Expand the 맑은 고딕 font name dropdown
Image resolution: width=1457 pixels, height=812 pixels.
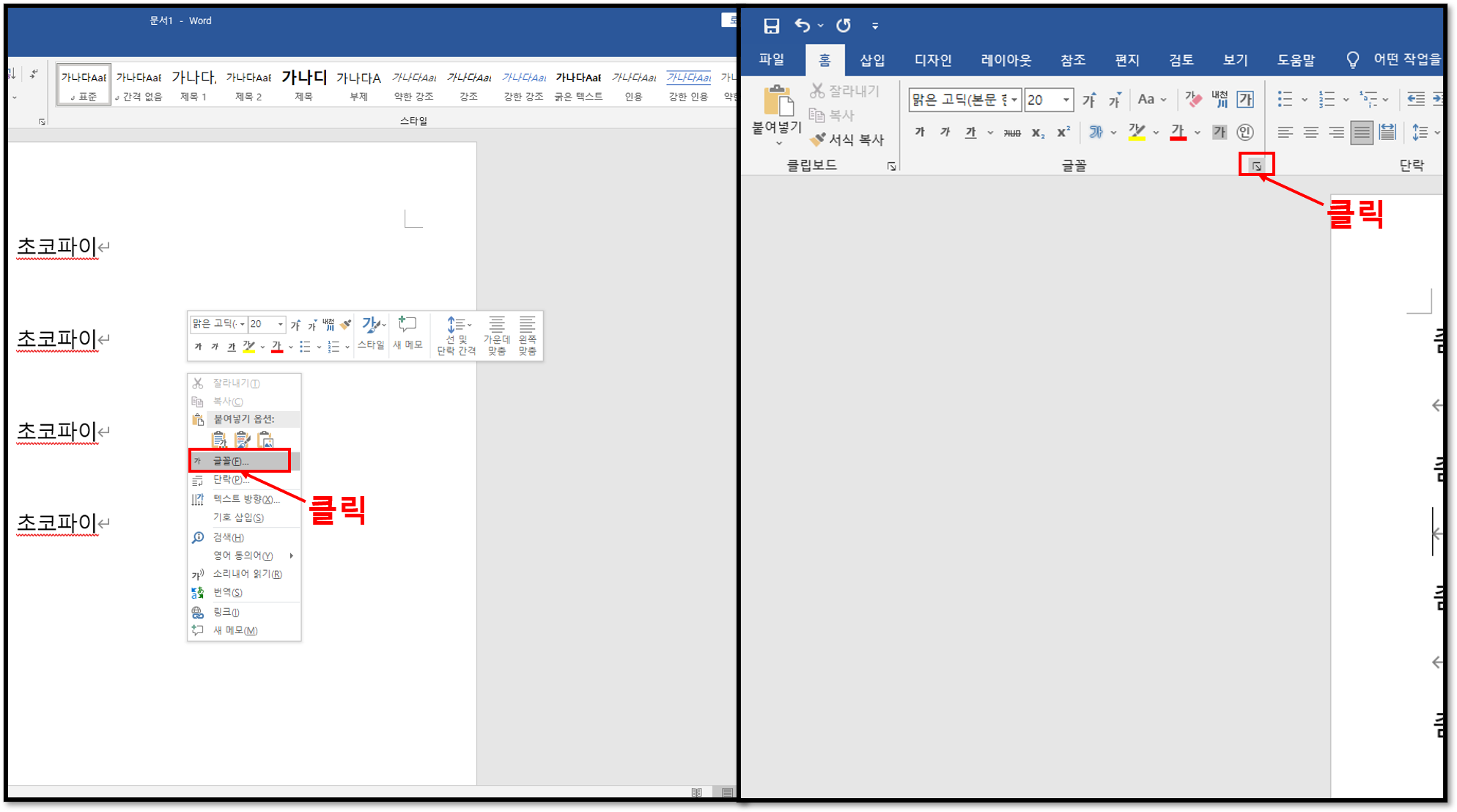tap(1014, 100)
